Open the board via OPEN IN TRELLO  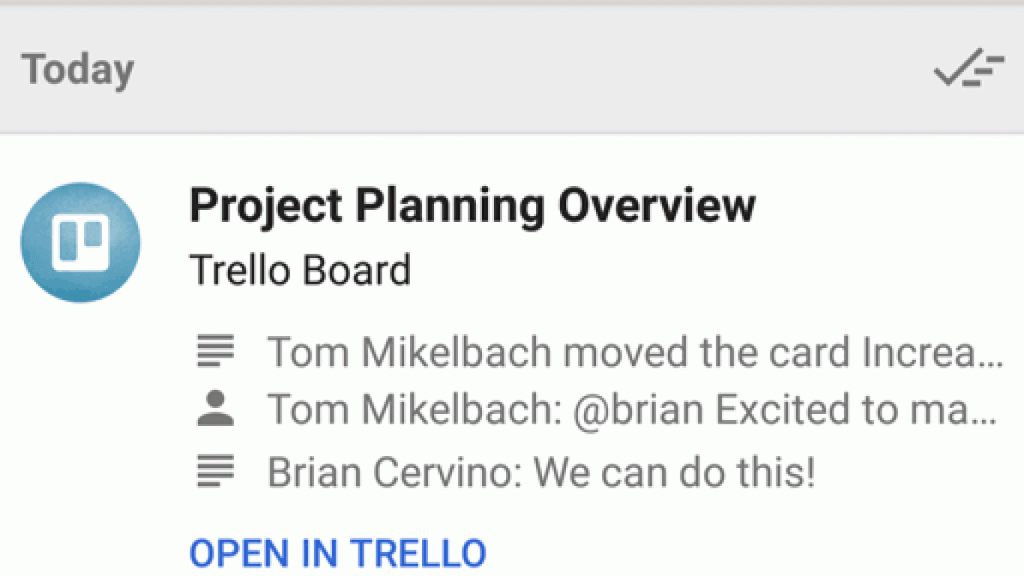pyautogui.click(x=337, y=551)
